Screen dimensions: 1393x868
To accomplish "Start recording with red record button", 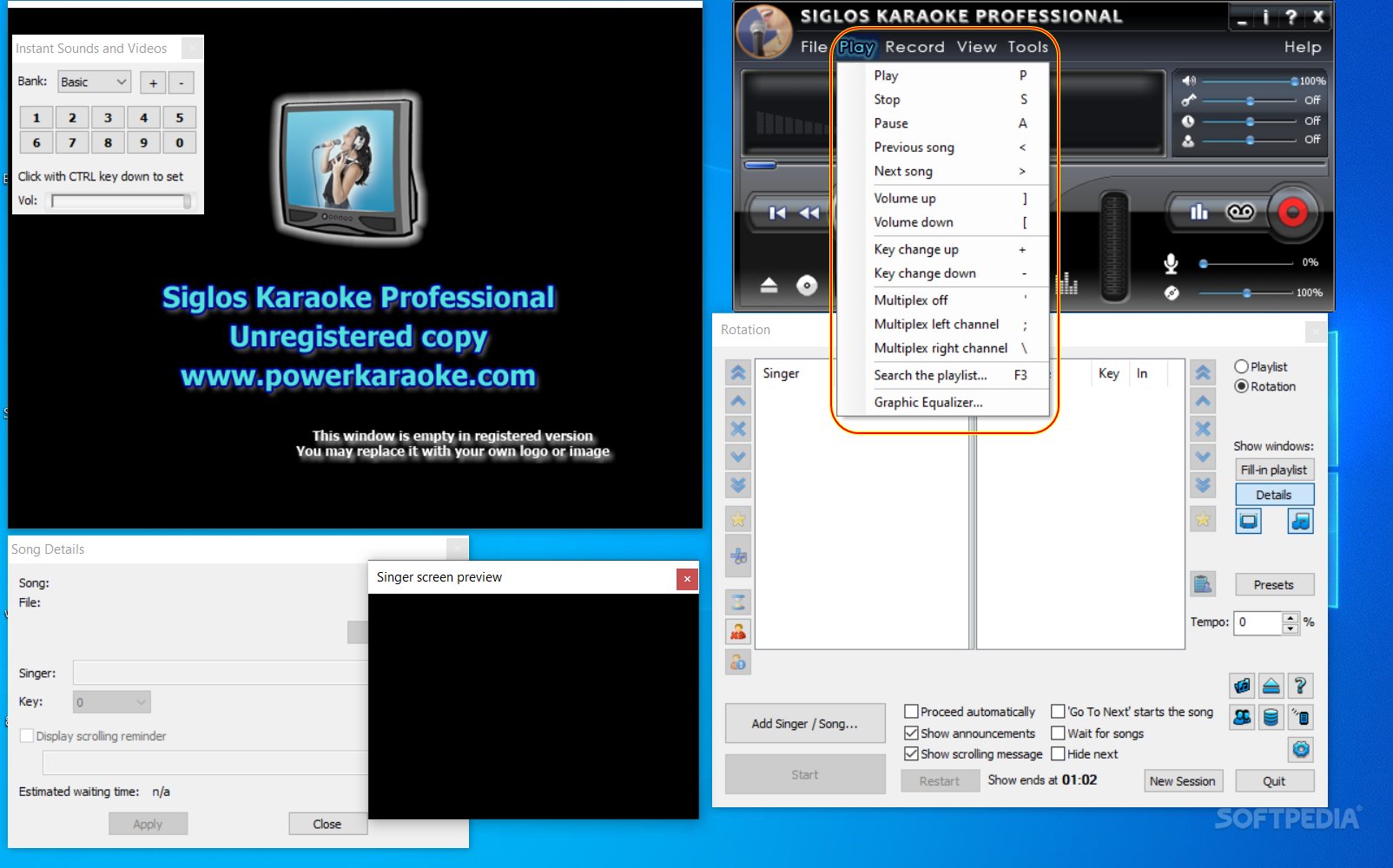I will click(x=1292, y=212).
